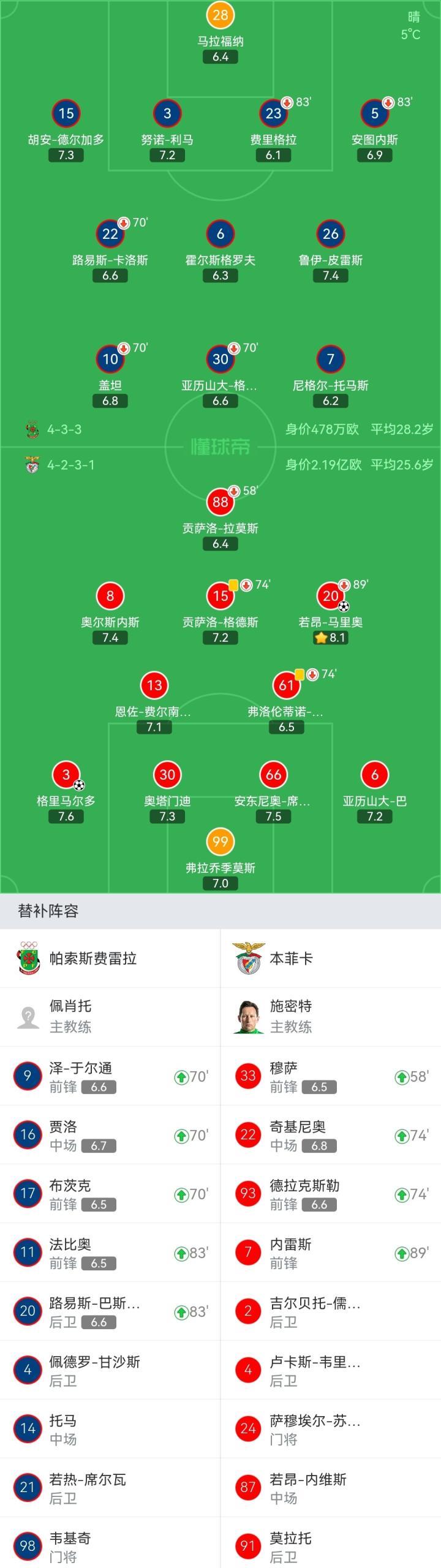Select substitute 泽-于尔通 row
This screenshot has height=1568, width=441.
point(110,1076)
